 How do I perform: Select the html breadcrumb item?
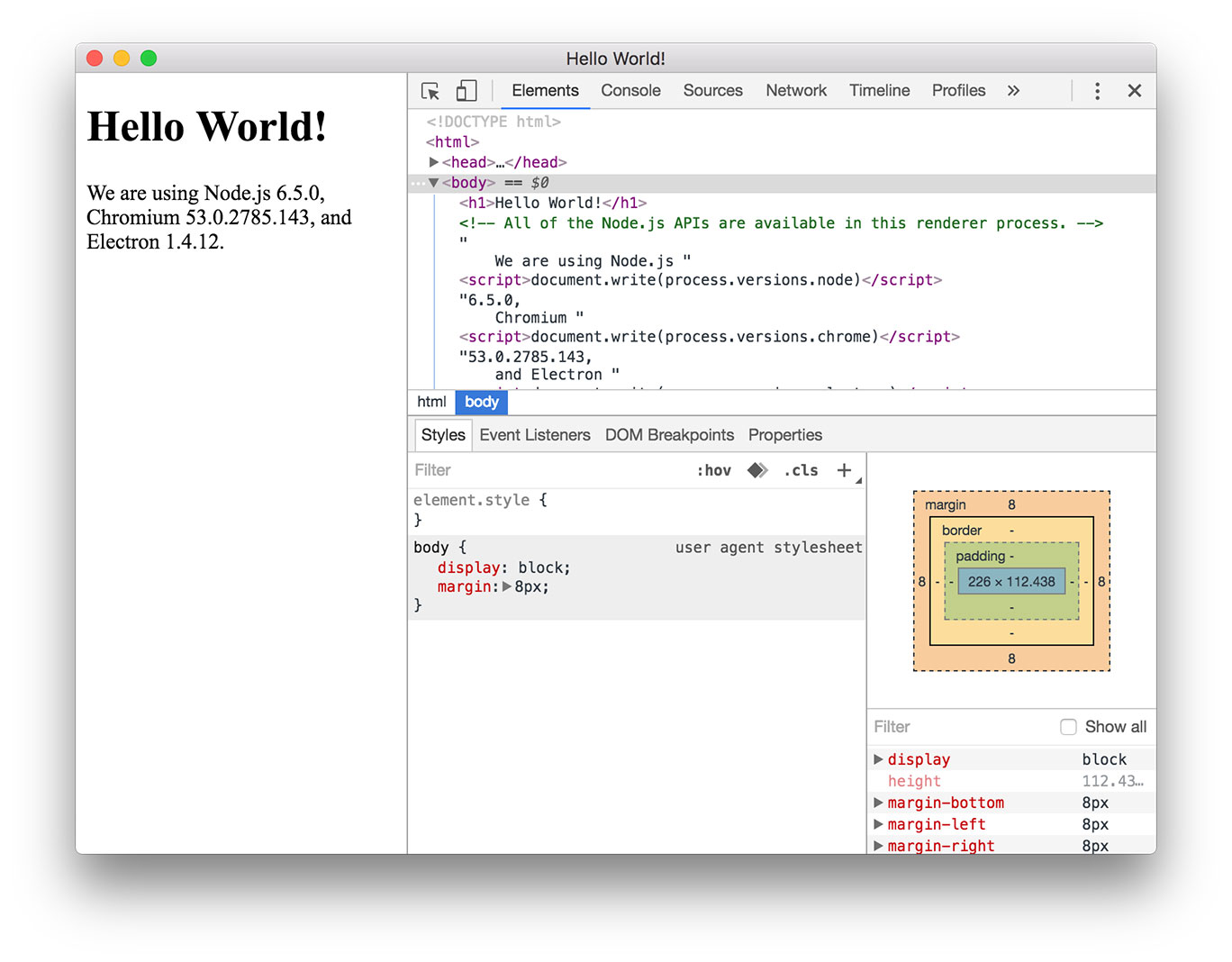click(x=431, y=402)
